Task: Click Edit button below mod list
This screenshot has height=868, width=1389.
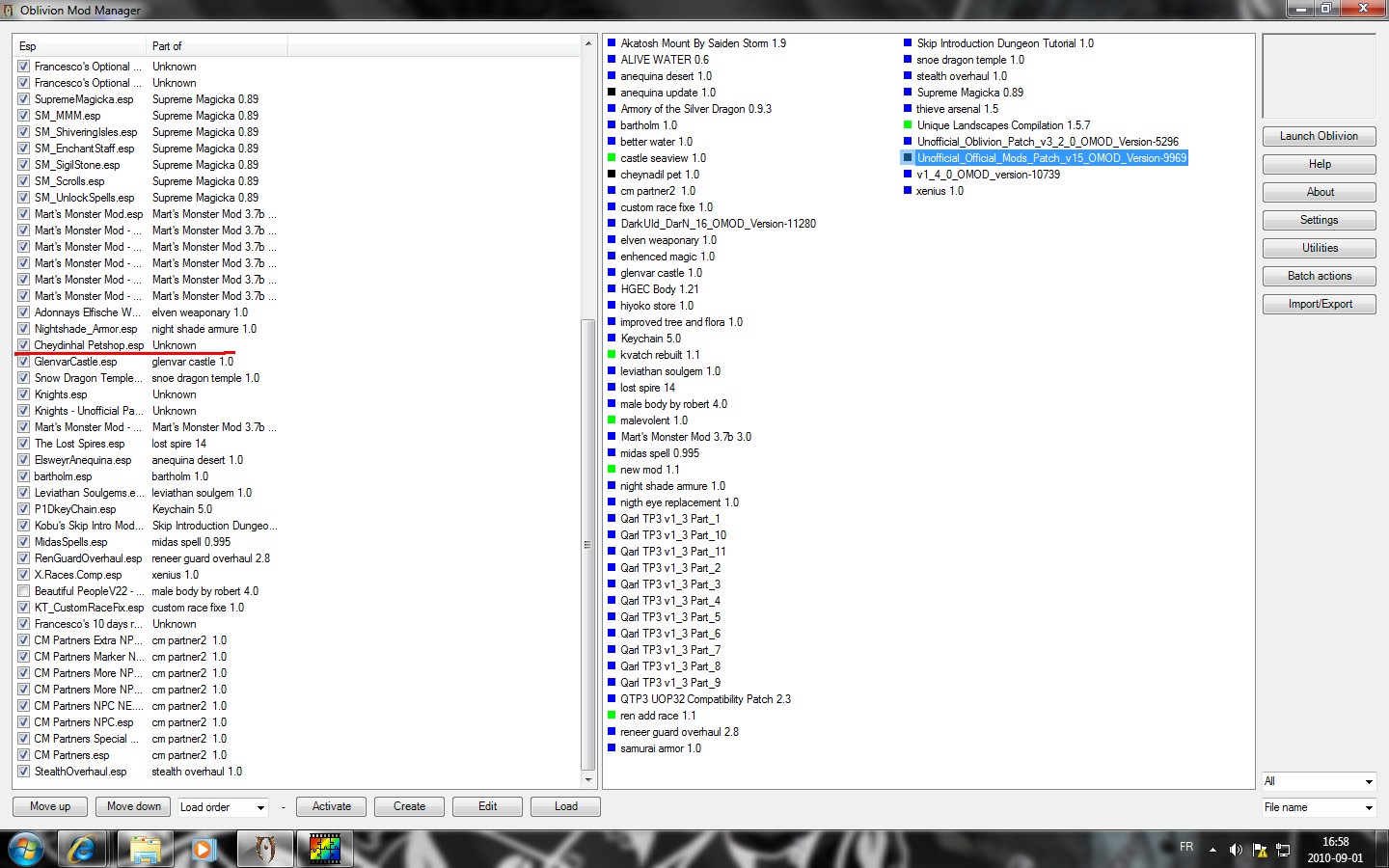Action: click(x=488, y=807)
